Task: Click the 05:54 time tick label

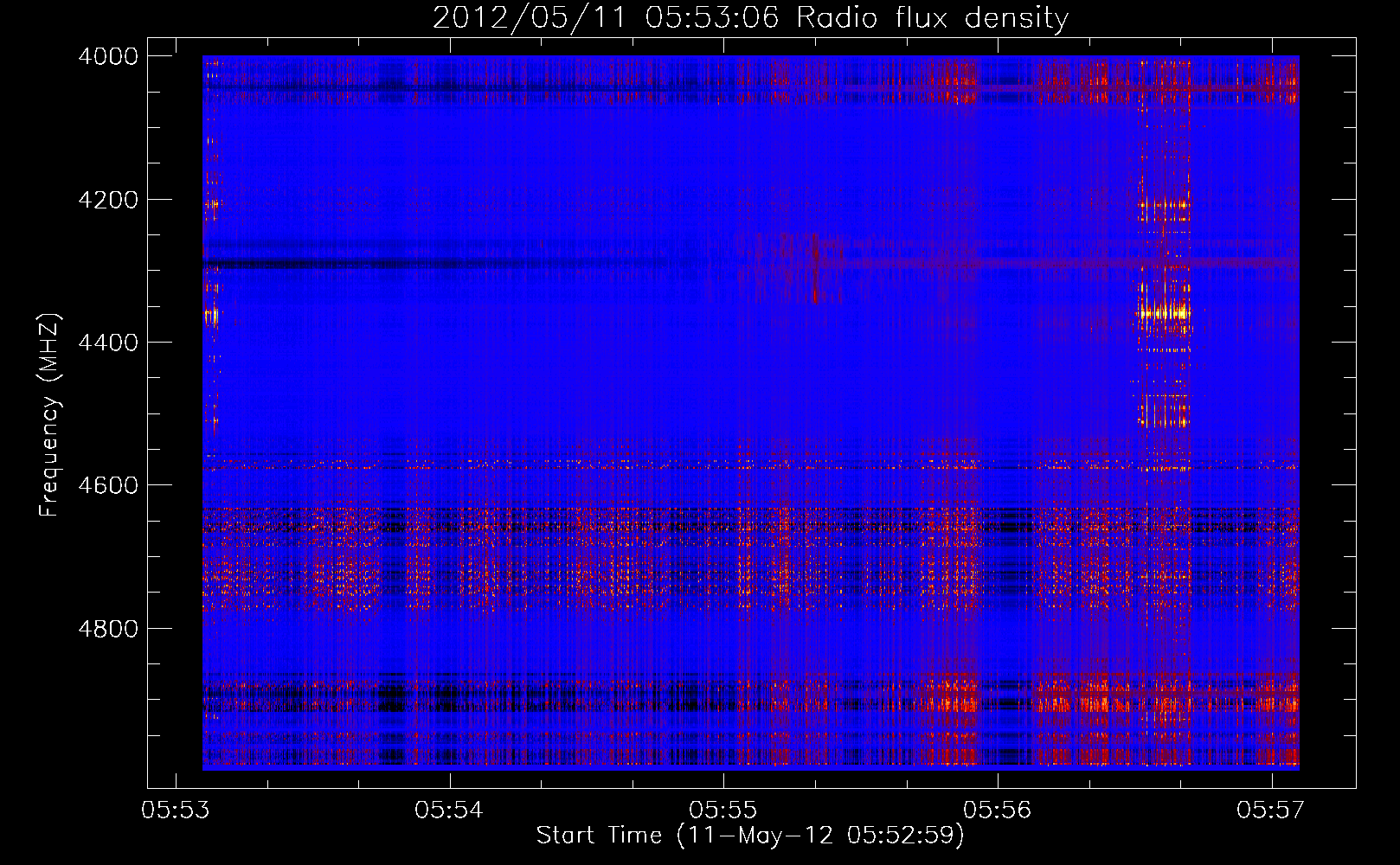Action: pos(450,811)
